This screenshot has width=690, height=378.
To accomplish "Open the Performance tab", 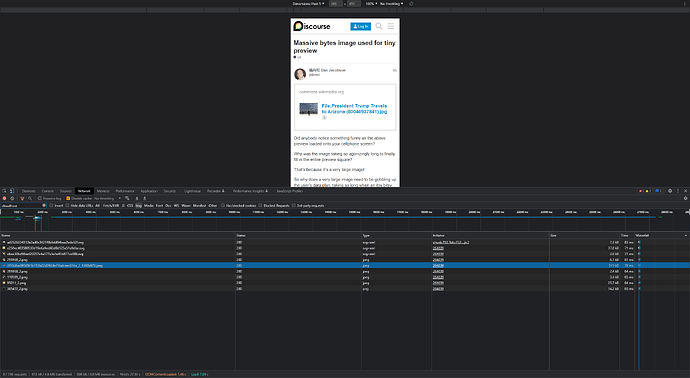I will (125, 191).
